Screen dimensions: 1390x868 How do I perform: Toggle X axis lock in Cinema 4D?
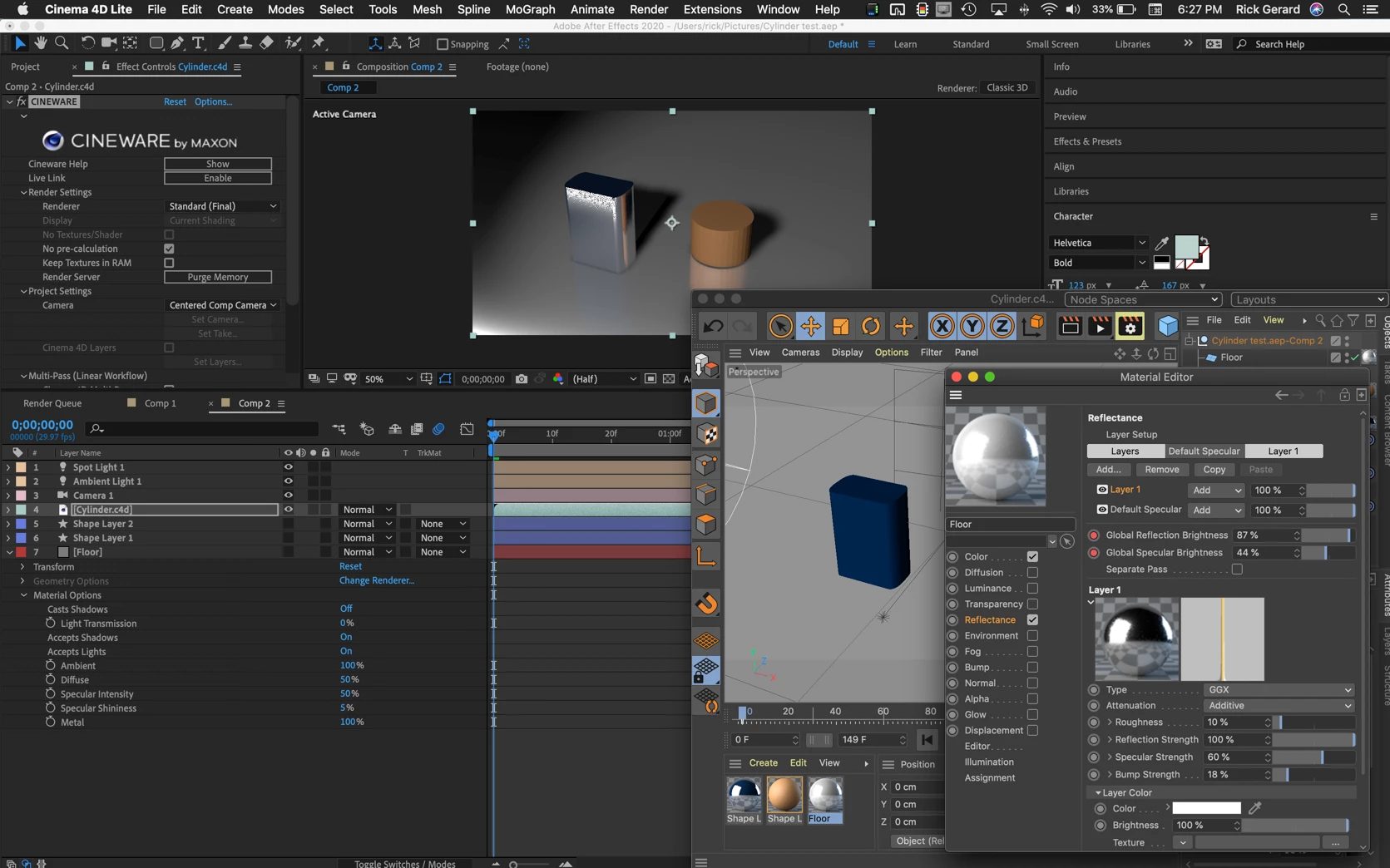[x=942, y=327]
